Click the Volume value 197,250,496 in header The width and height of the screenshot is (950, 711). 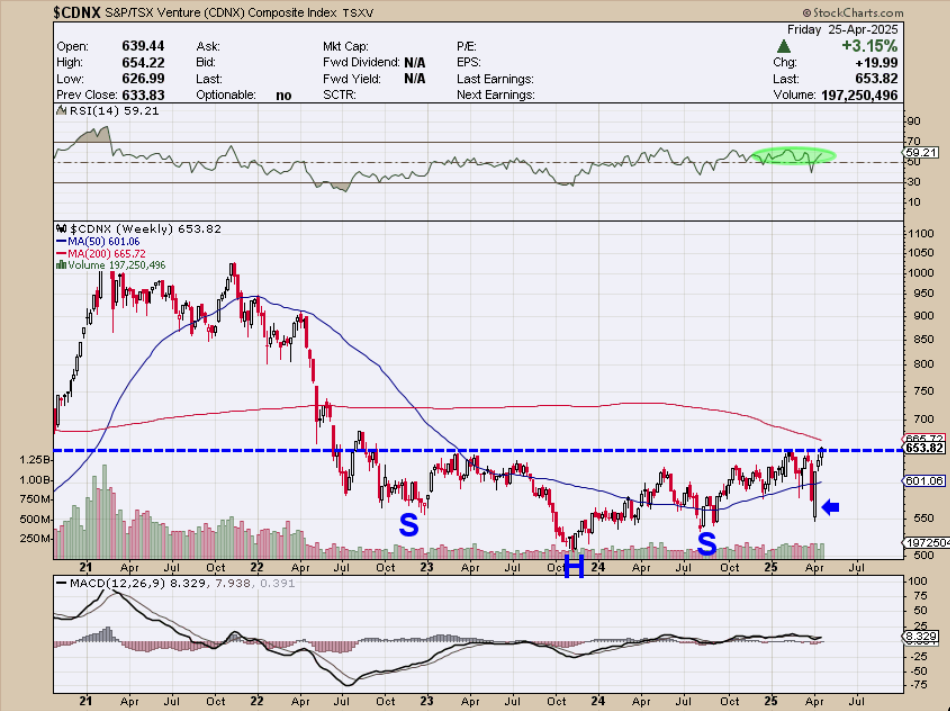[x=860, y=95]
